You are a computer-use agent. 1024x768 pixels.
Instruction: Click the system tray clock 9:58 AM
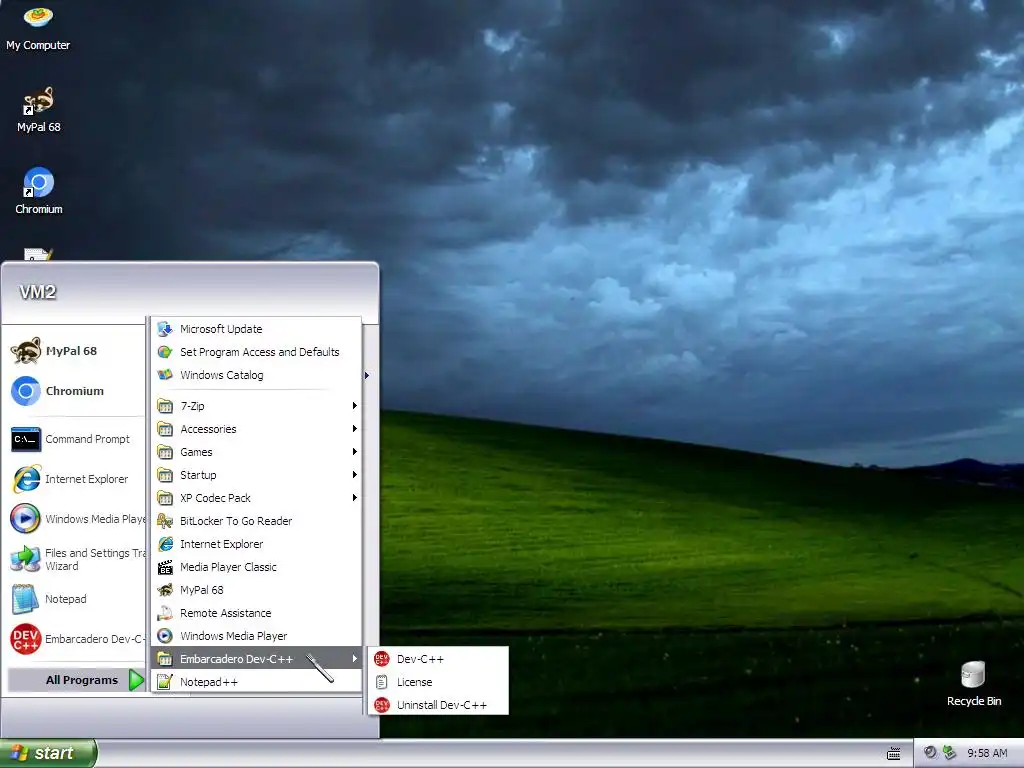(987, 753)
